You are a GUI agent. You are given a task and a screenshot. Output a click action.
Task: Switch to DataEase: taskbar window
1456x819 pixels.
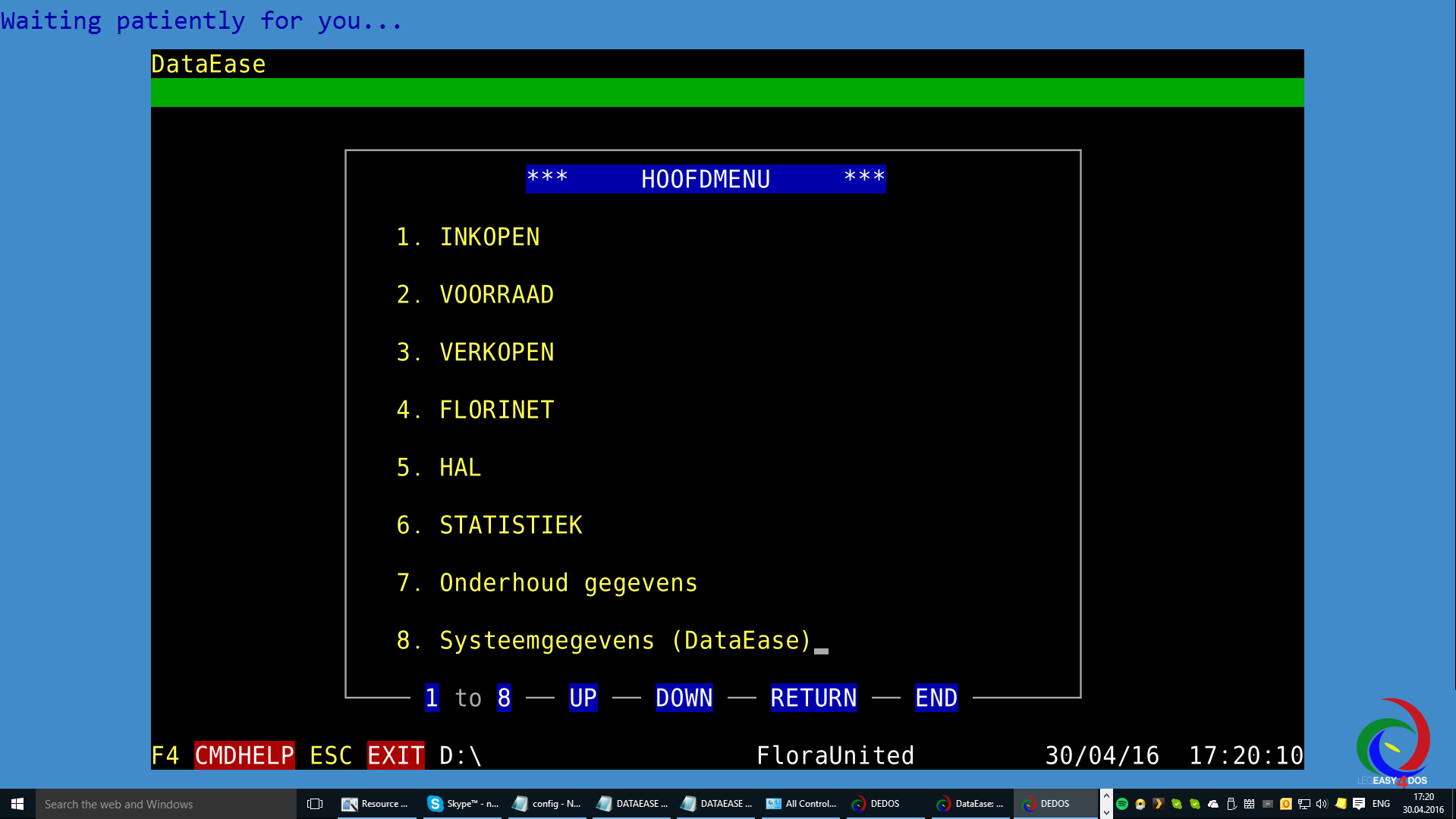[x=971, y=804]
